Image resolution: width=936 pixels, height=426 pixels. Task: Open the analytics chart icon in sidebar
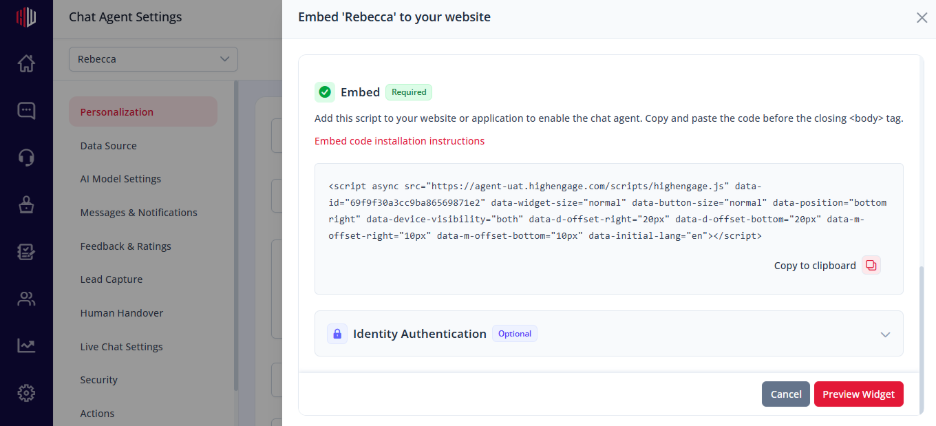click(x=26, y=345)
